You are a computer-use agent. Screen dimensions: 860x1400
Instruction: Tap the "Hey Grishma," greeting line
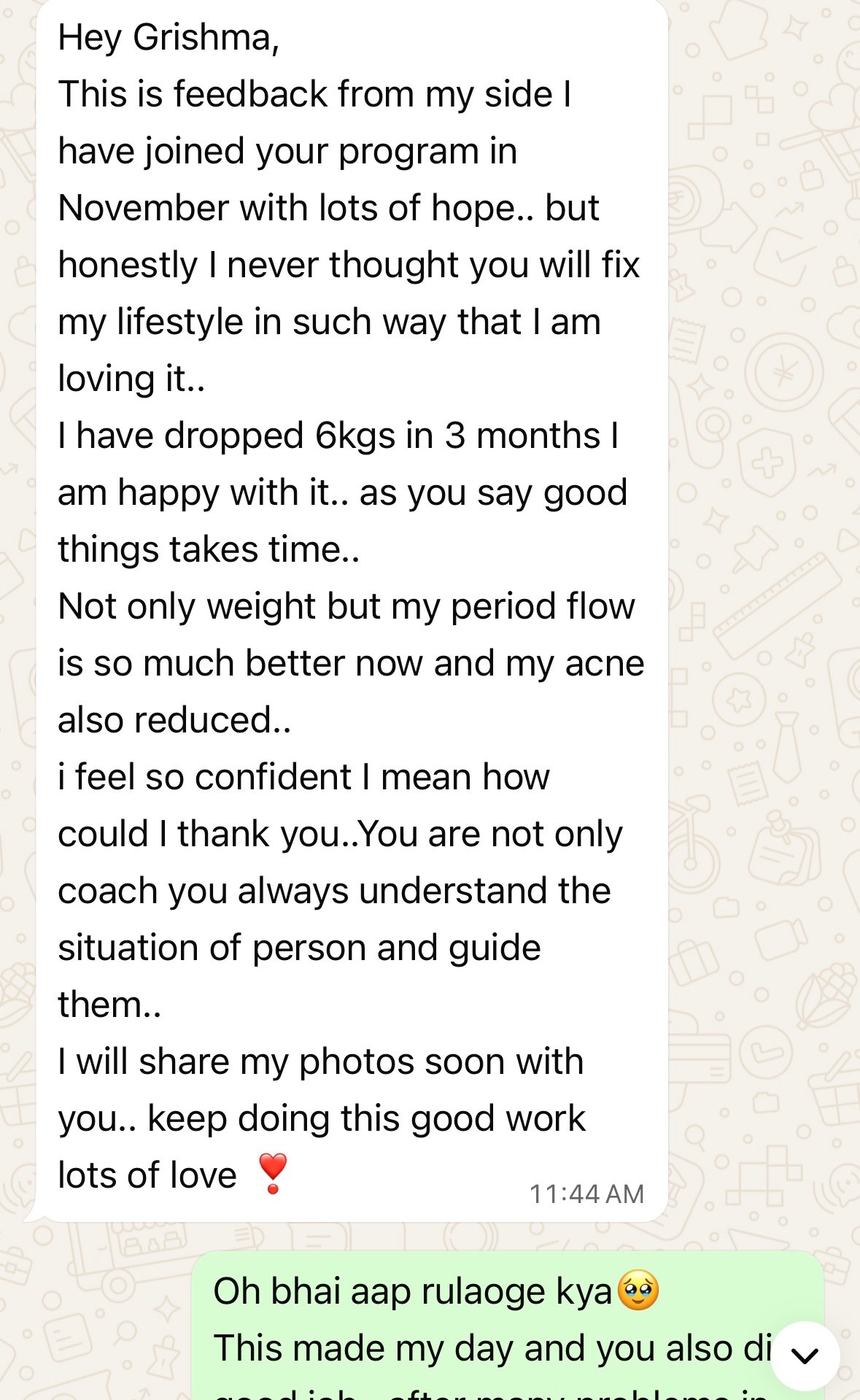[168, 37]
